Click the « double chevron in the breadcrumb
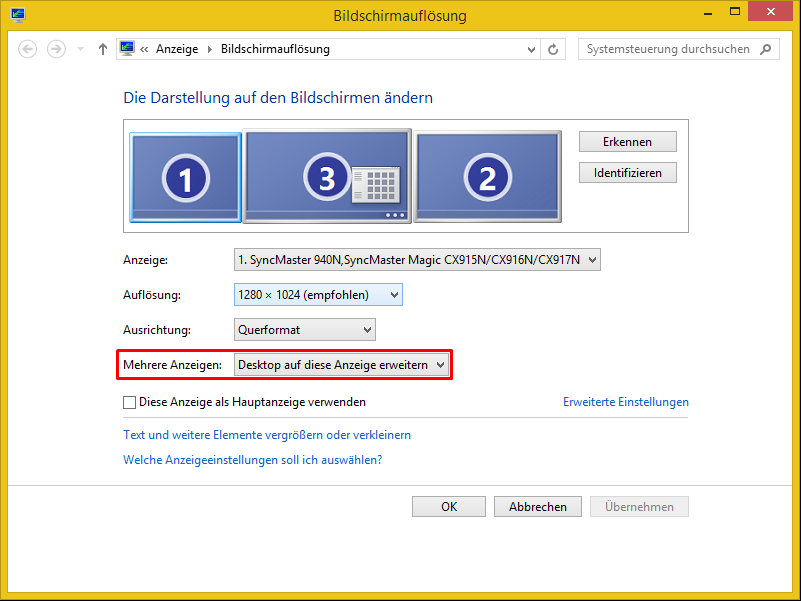The height and width of the screenshot is (601, 801). [x=146, y=48]
